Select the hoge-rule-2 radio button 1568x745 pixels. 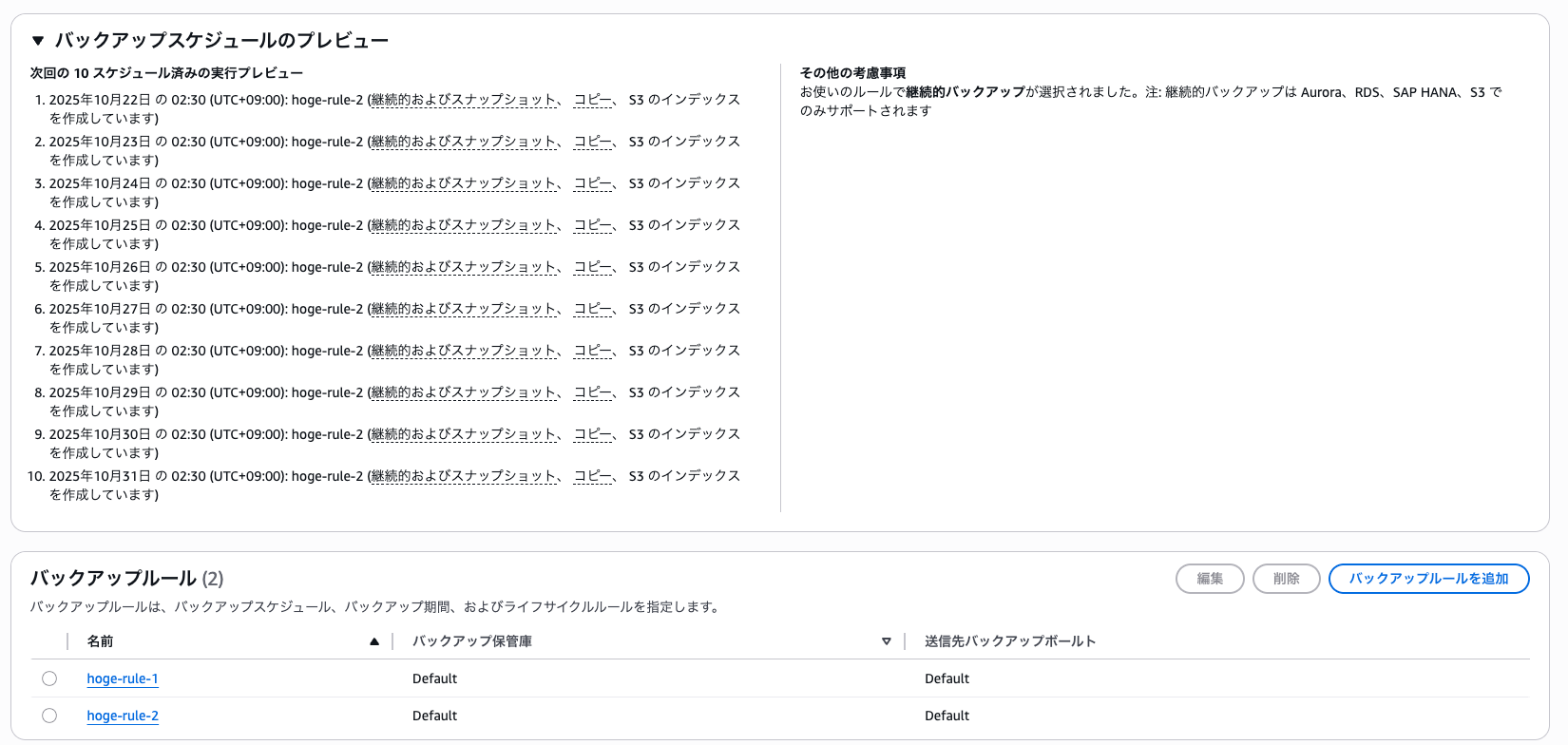tap(49, 716)
